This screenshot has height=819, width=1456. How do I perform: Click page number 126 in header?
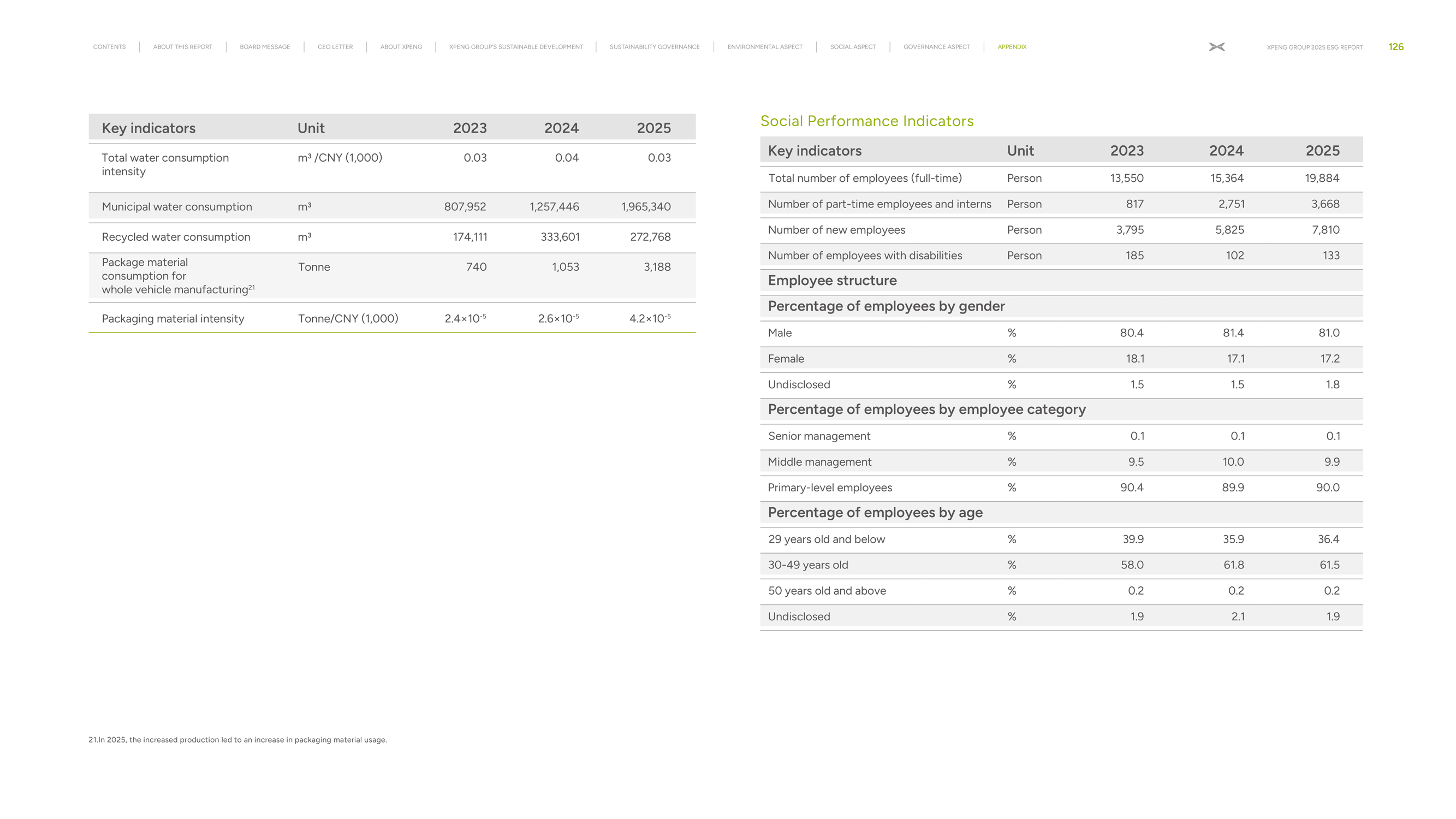1395,47
